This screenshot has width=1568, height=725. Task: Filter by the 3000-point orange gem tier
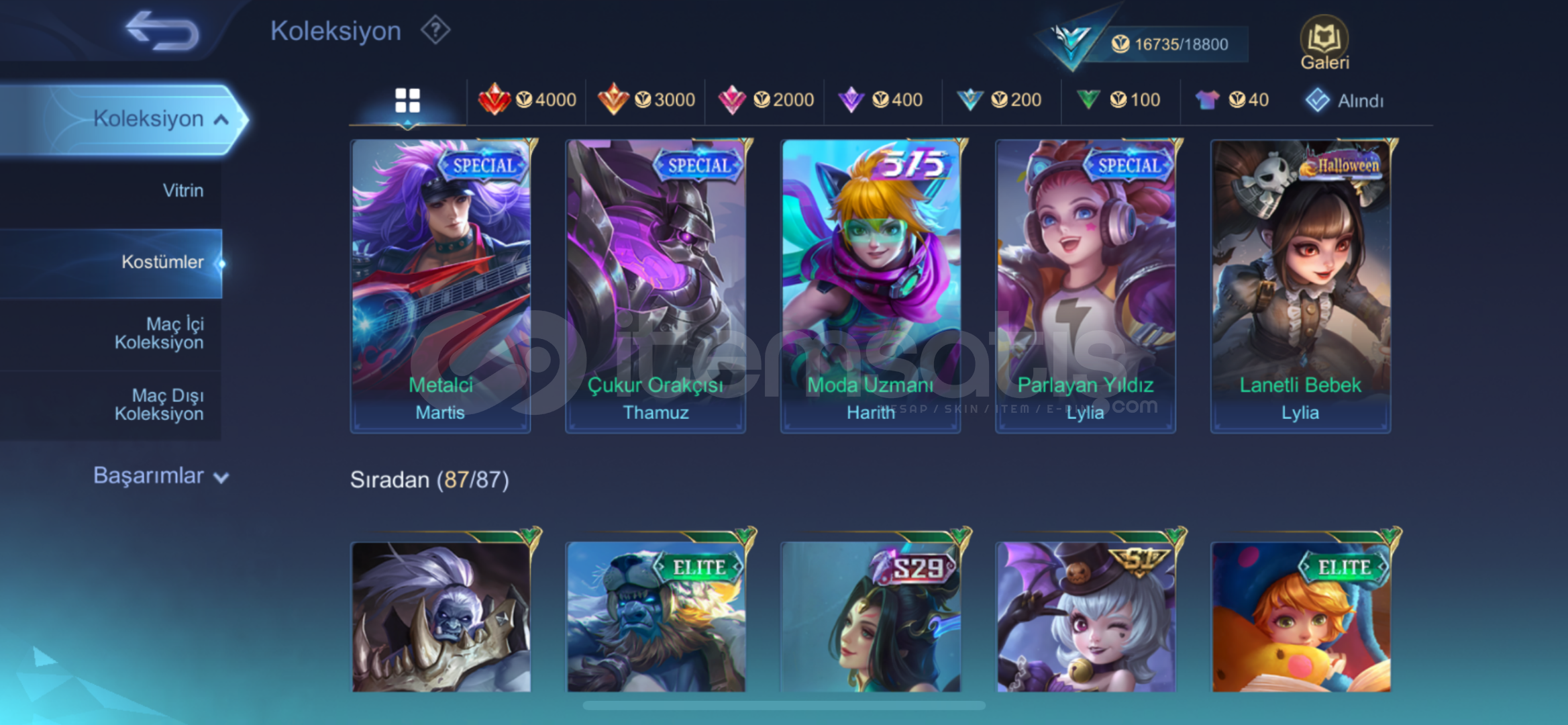click(x=646, y=100)
